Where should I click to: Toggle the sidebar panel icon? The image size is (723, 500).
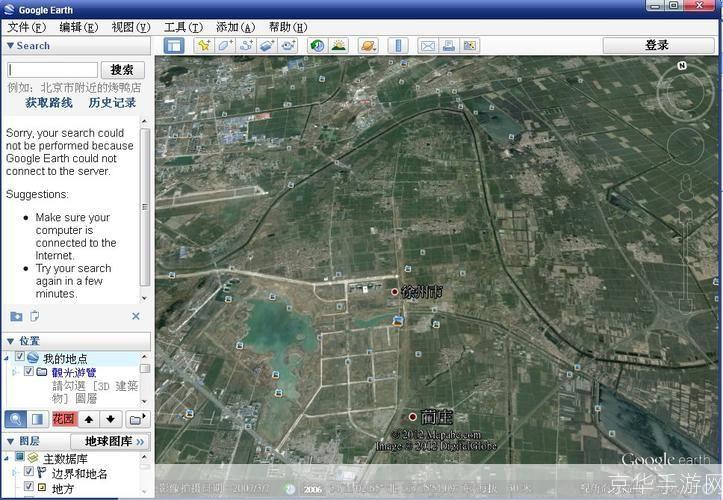[174, 46]
